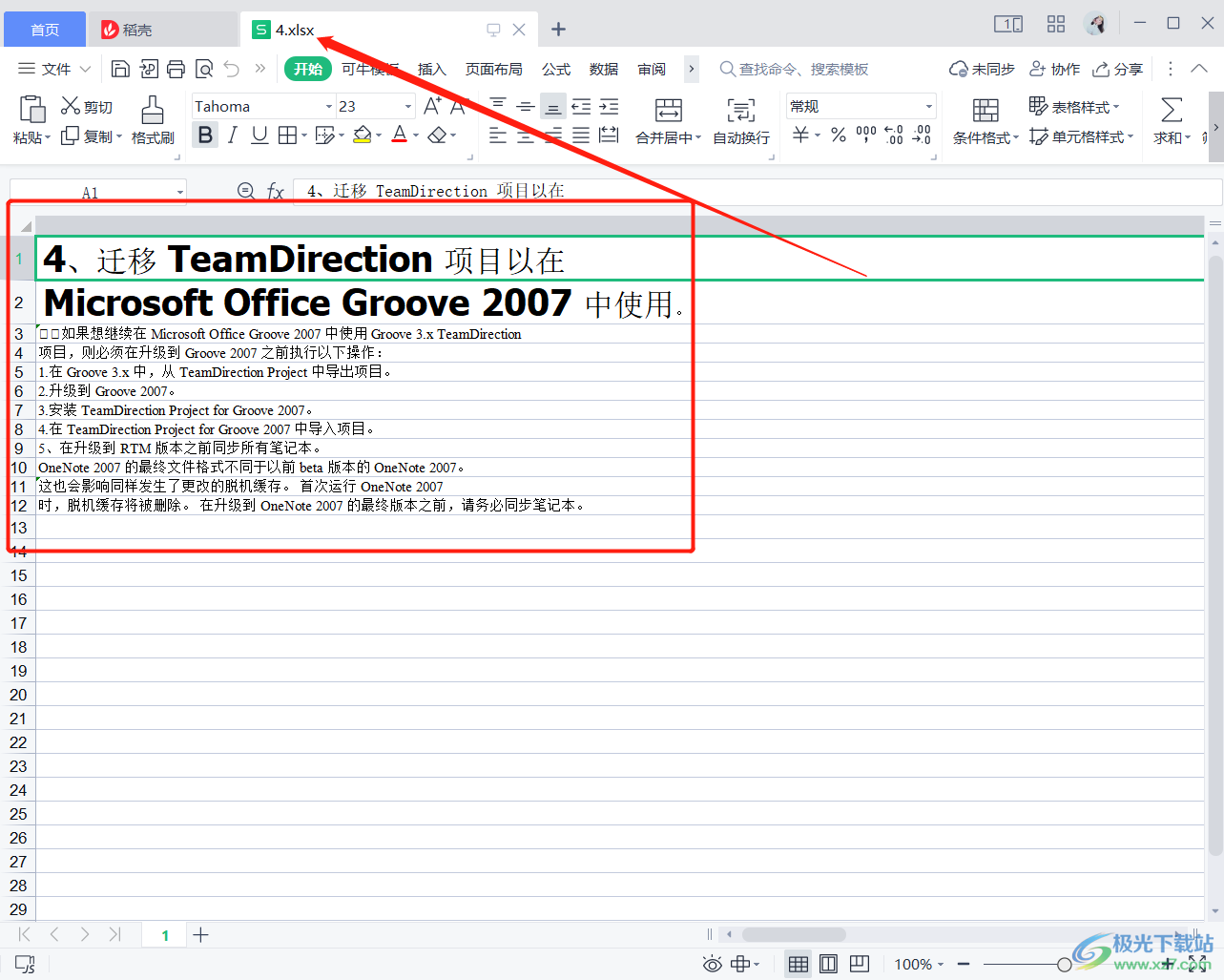Click the fx insert function icon

pyautogui.click(x=276, y=192)
